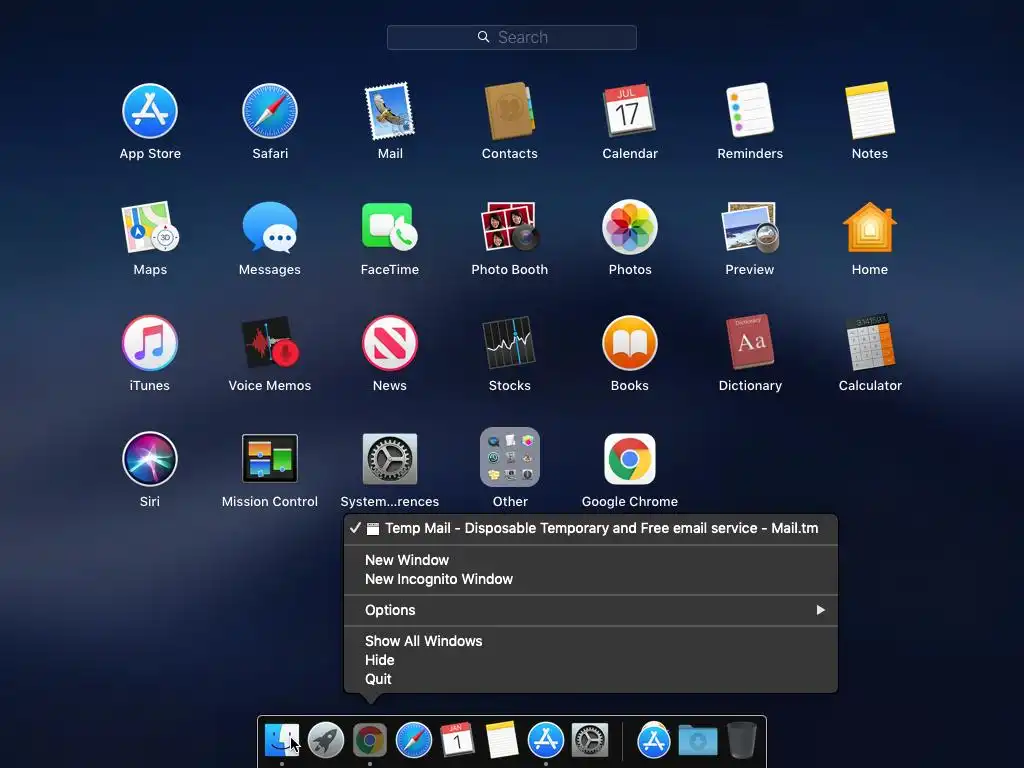Screen dimensions: 1024x768
Task: Click the Safari compass in the Dock
Action: pos(413,741)
